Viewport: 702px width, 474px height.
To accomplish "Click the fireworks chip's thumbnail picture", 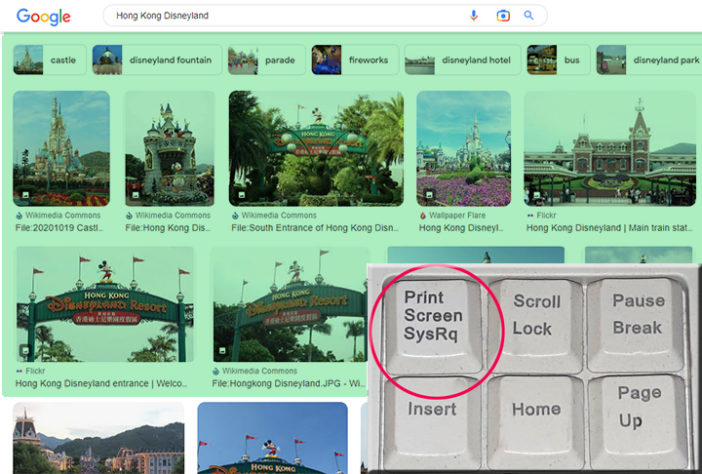I will 326,60.
